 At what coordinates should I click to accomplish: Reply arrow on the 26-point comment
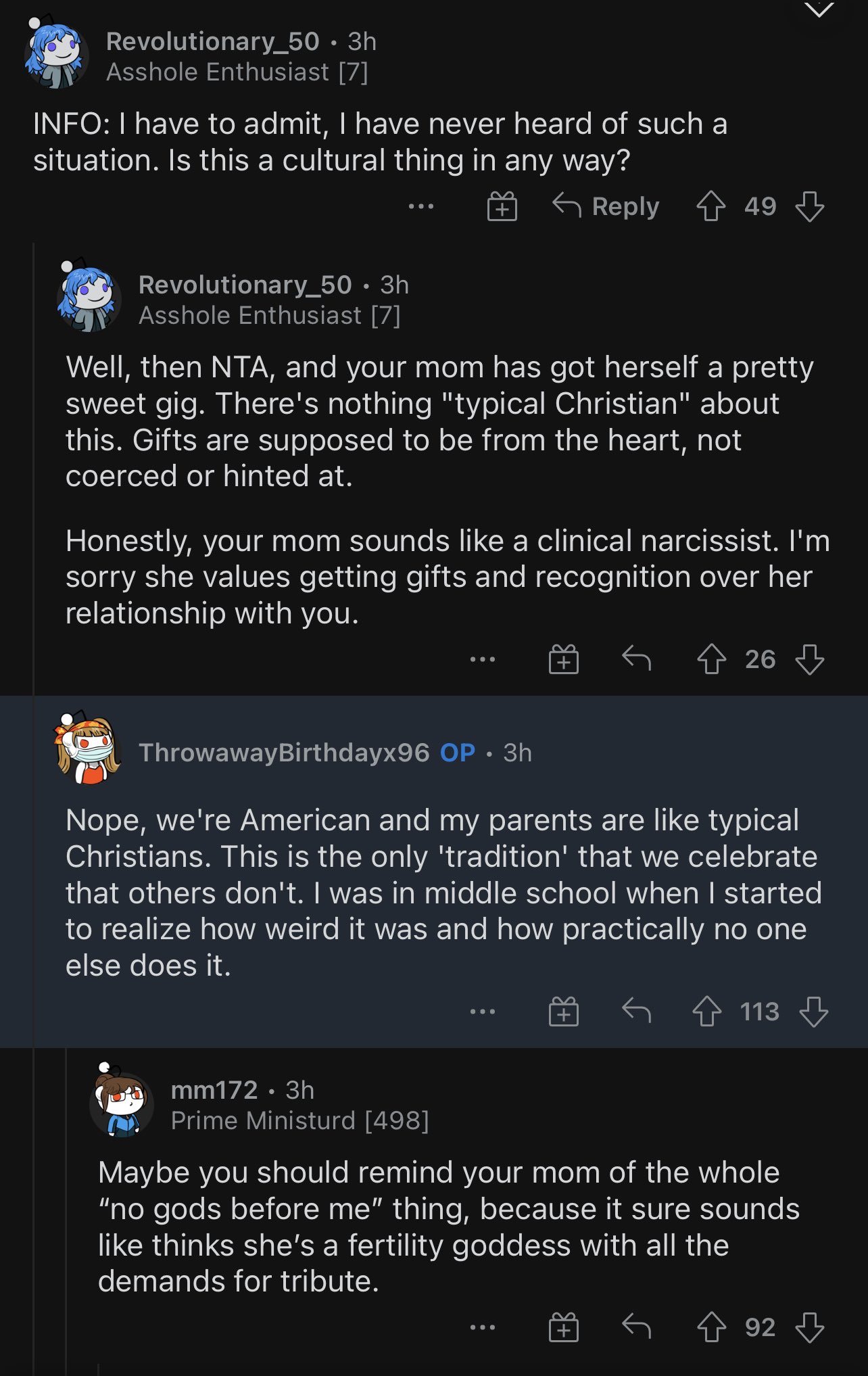(x=636, y=658)
